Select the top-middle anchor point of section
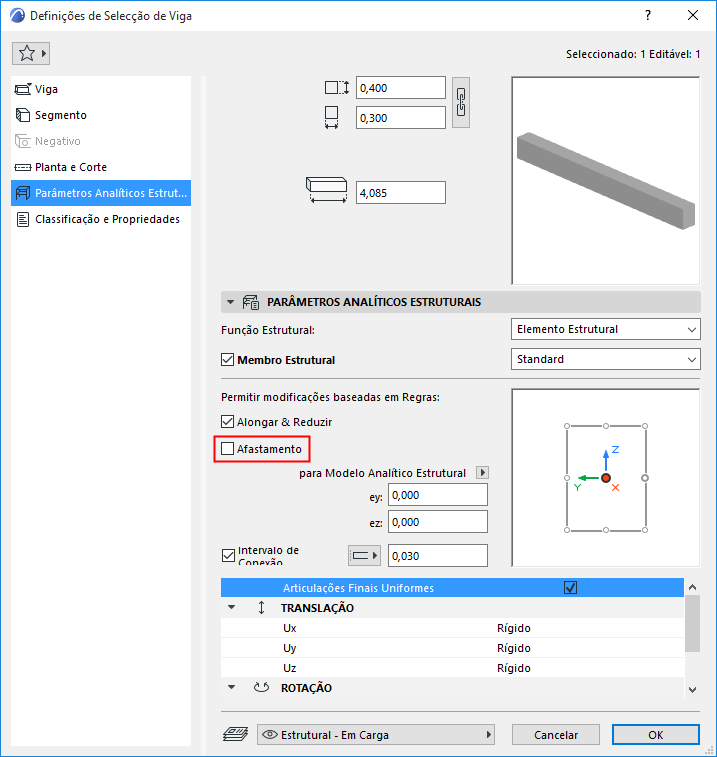The width and height of the screenshot is (717, 757). 605,426
